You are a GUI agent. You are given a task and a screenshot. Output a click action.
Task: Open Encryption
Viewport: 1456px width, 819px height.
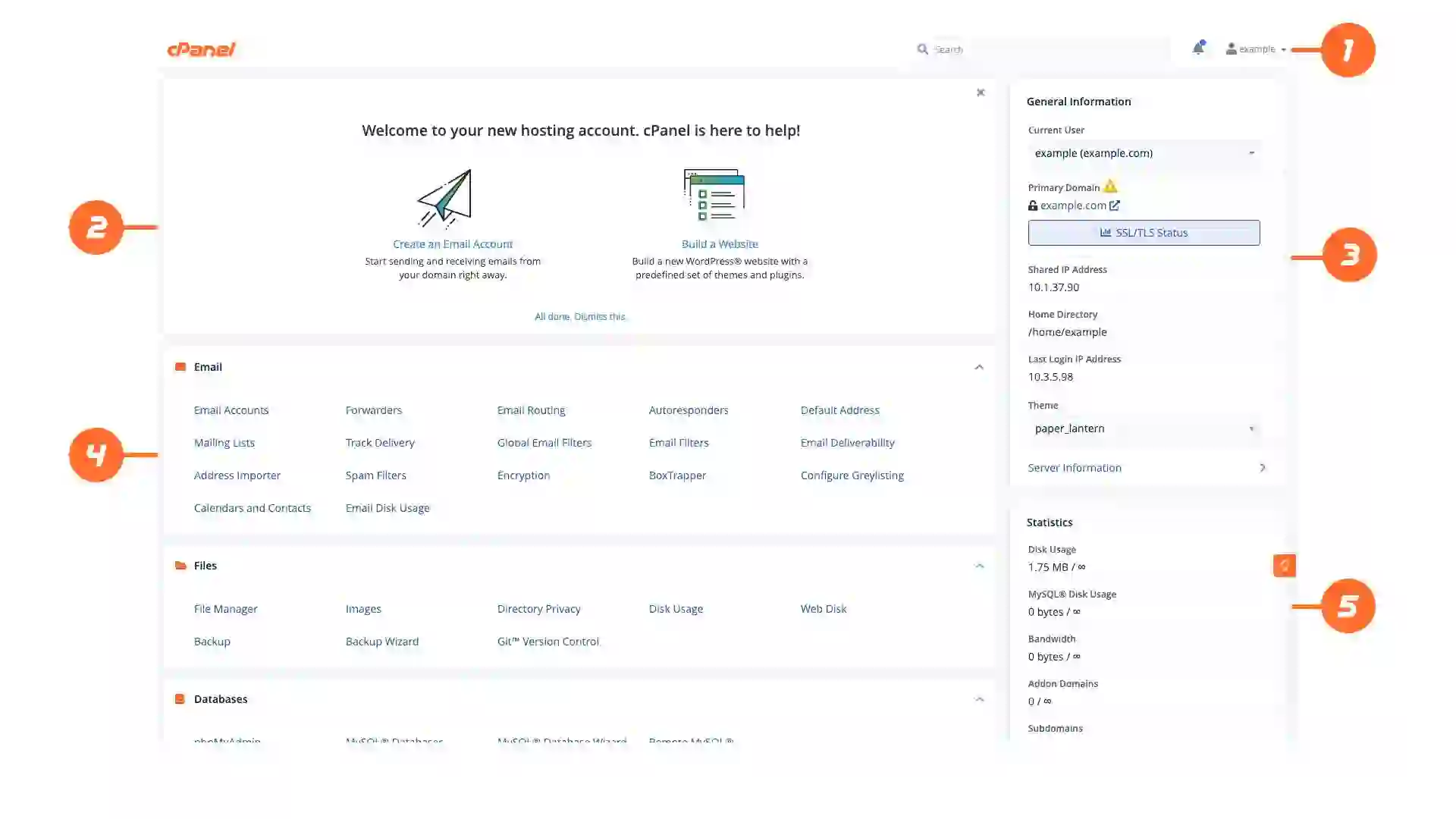tap(523, 475)
